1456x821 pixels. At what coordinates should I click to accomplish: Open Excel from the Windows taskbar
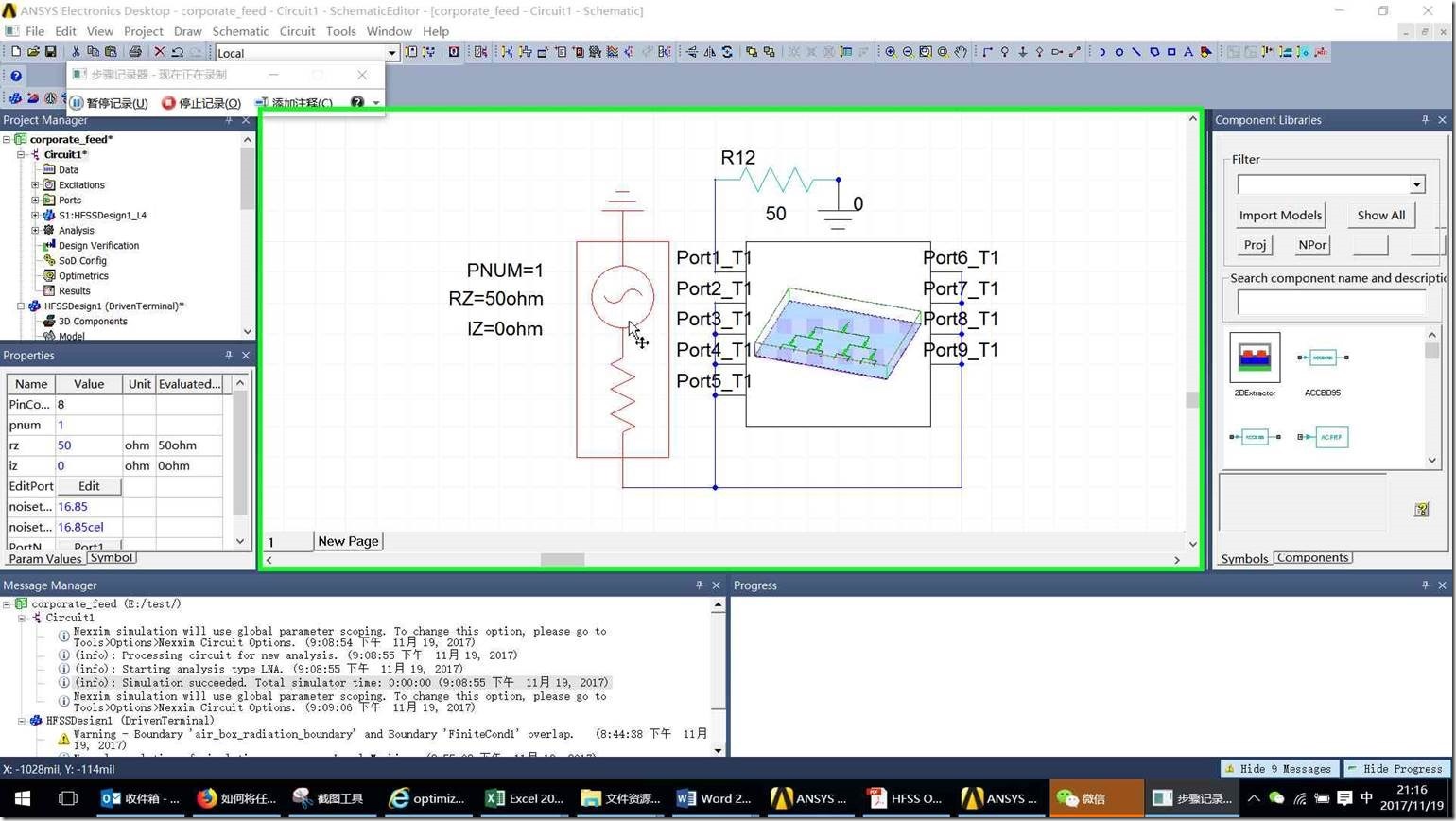tap(525, 798)
